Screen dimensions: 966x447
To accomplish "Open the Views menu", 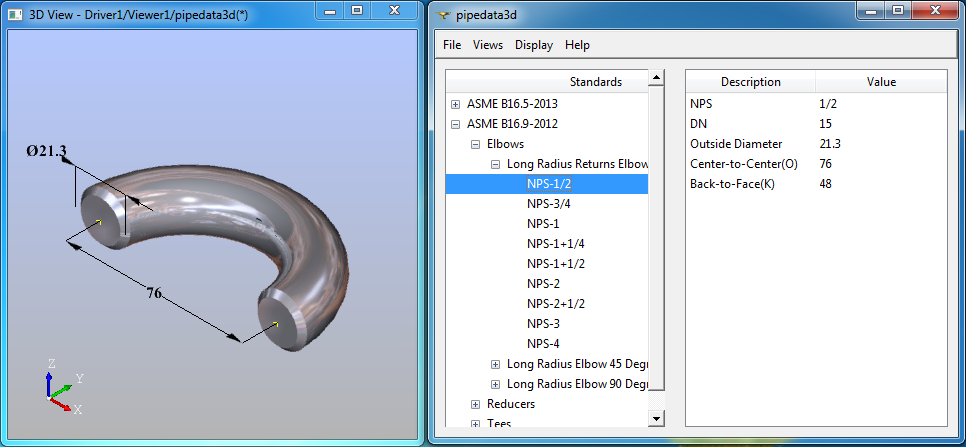I will pyautogui.click(x=488, y=45).
